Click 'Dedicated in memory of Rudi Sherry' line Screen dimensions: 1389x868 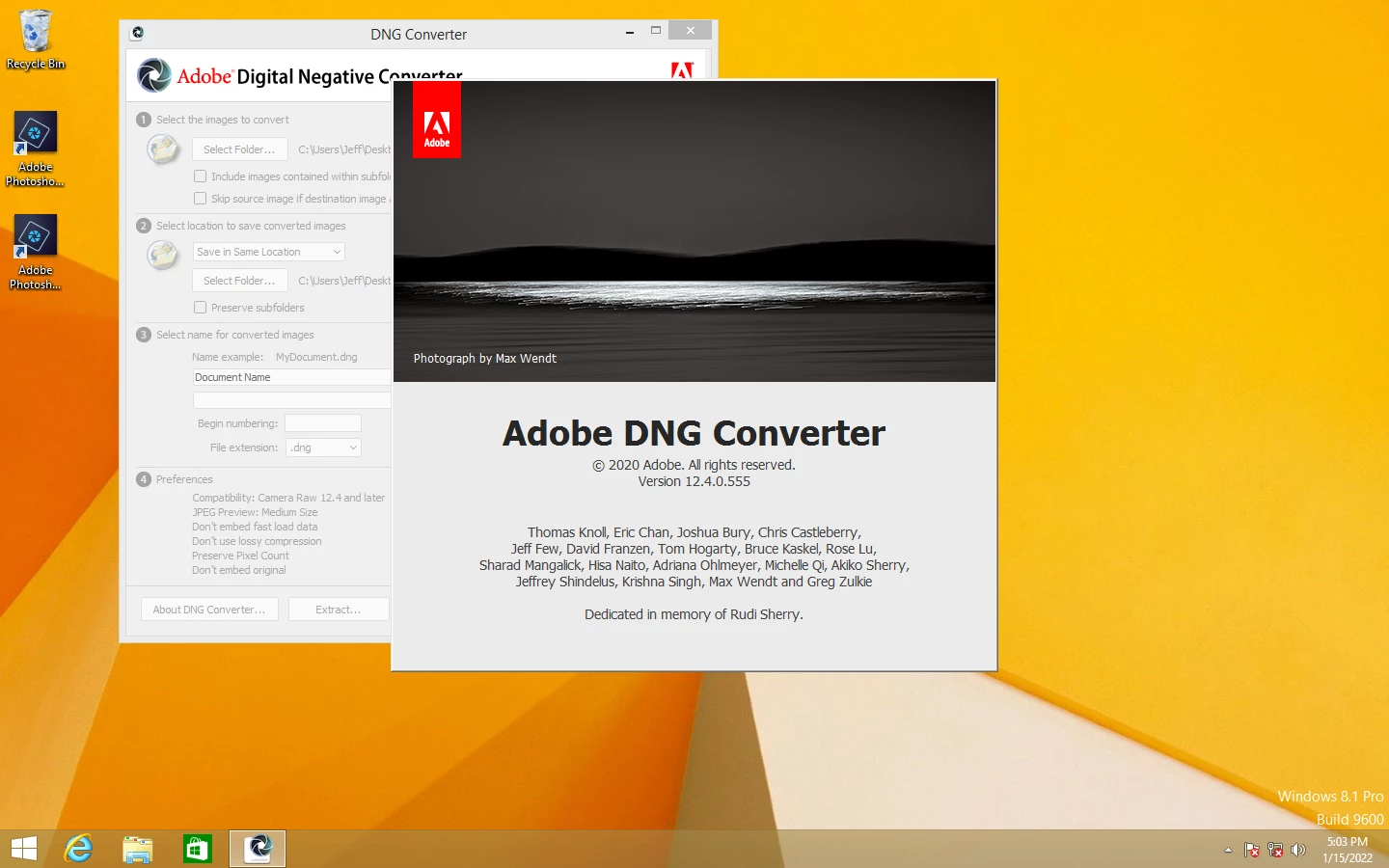694,614
